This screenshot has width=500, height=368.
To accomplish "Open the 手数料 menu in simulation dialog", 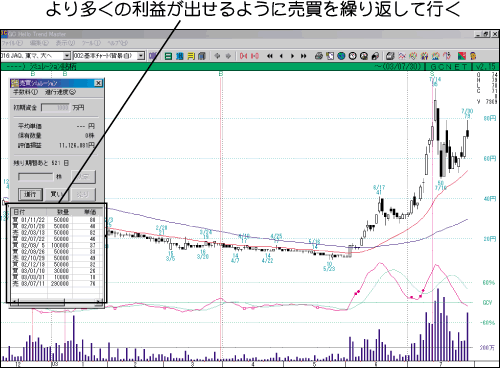I will click(x=25, y=92).
